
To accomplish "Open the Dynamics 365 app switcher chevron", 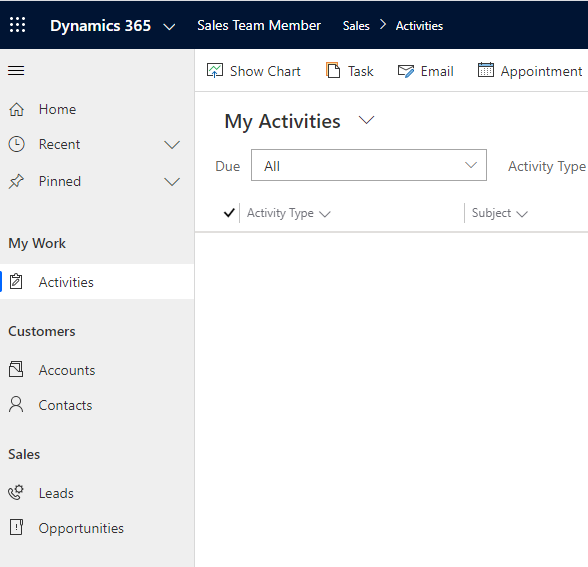I will point(170,27).
